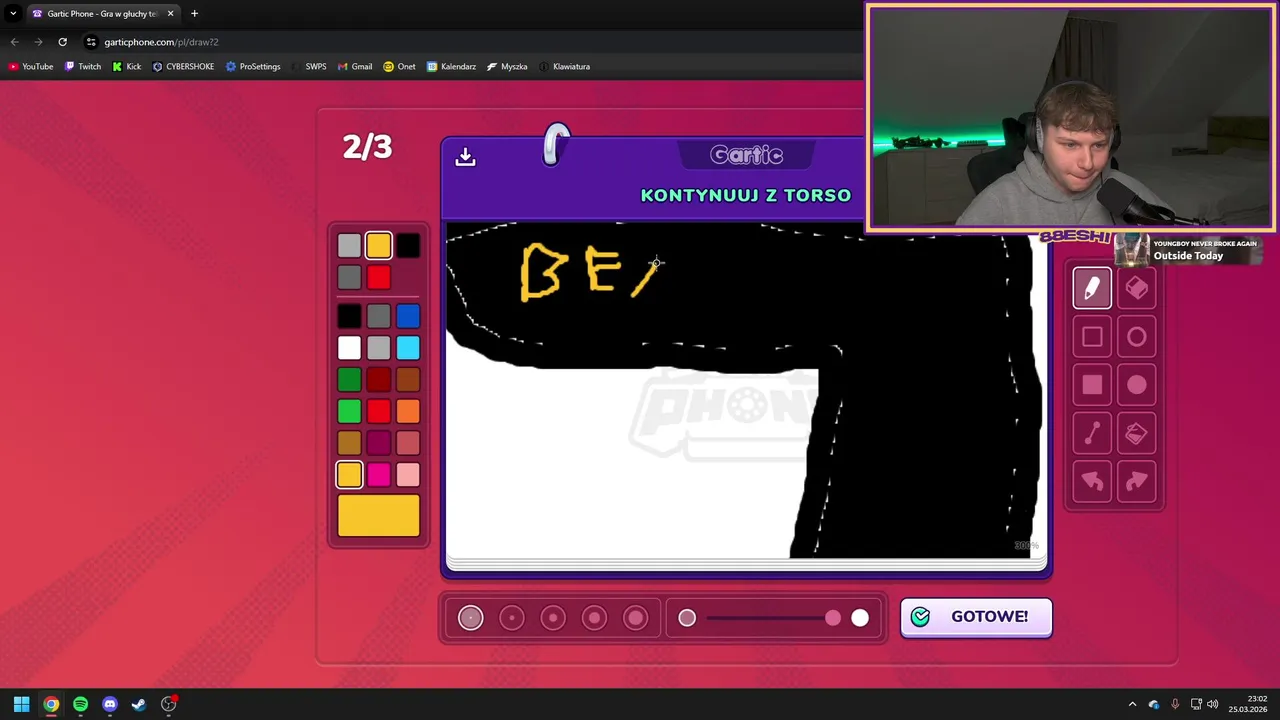Download the drawing with the download icon
Screen dimensions: 1280x720
pyautogui.click(x=465, y=157)
